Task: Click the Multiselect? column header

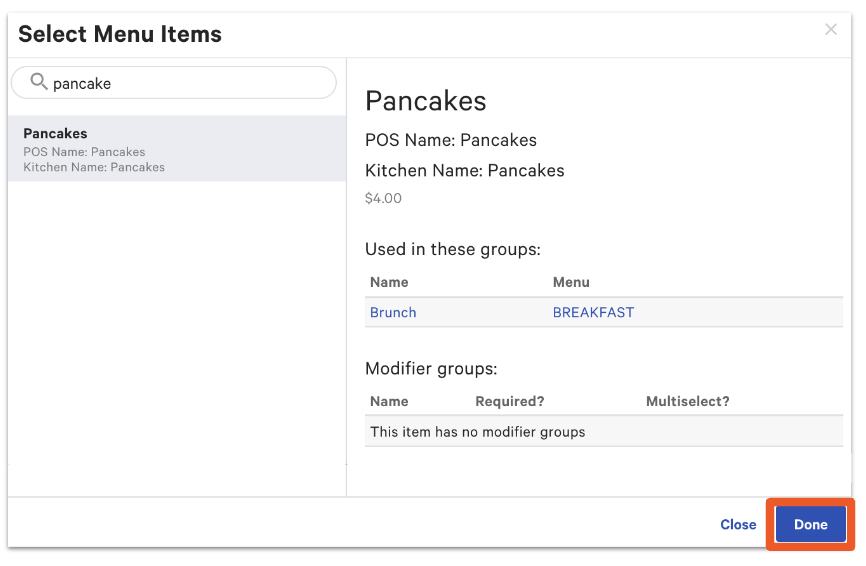Action: pos(688,401)
